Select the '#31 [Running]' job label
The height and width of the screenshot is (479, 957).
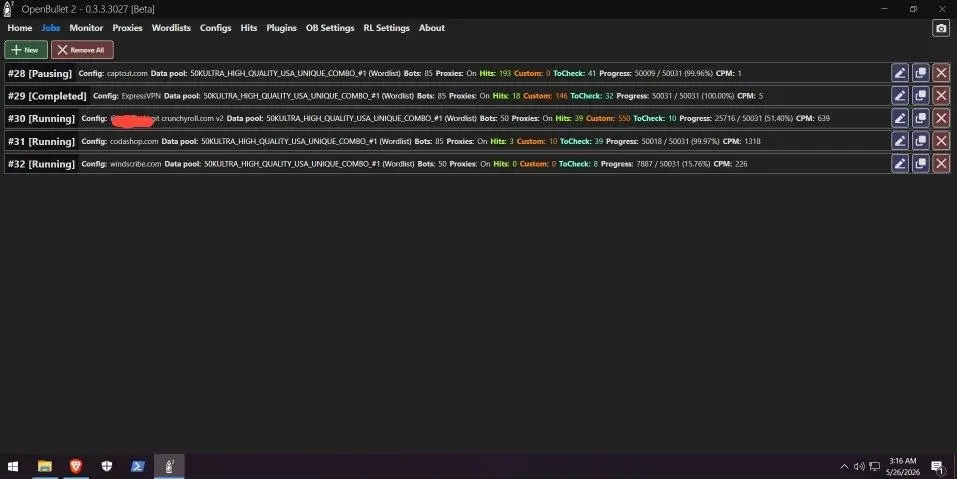[42, 141]
